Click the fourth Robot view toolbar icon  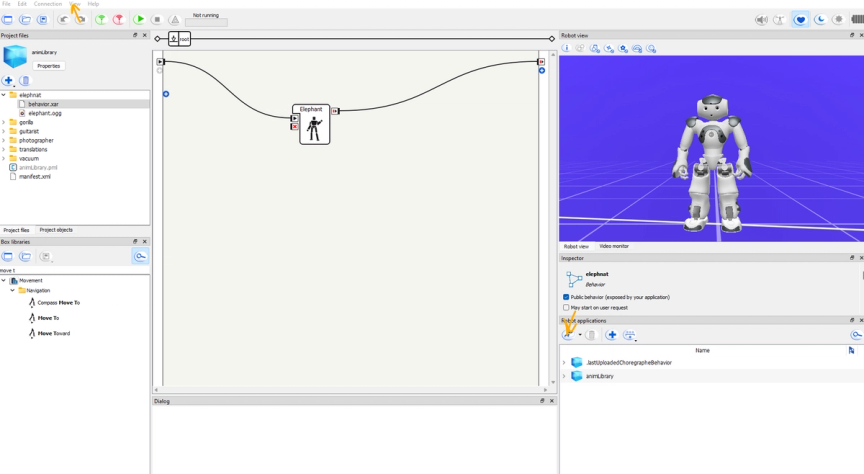tap(609, 49)
